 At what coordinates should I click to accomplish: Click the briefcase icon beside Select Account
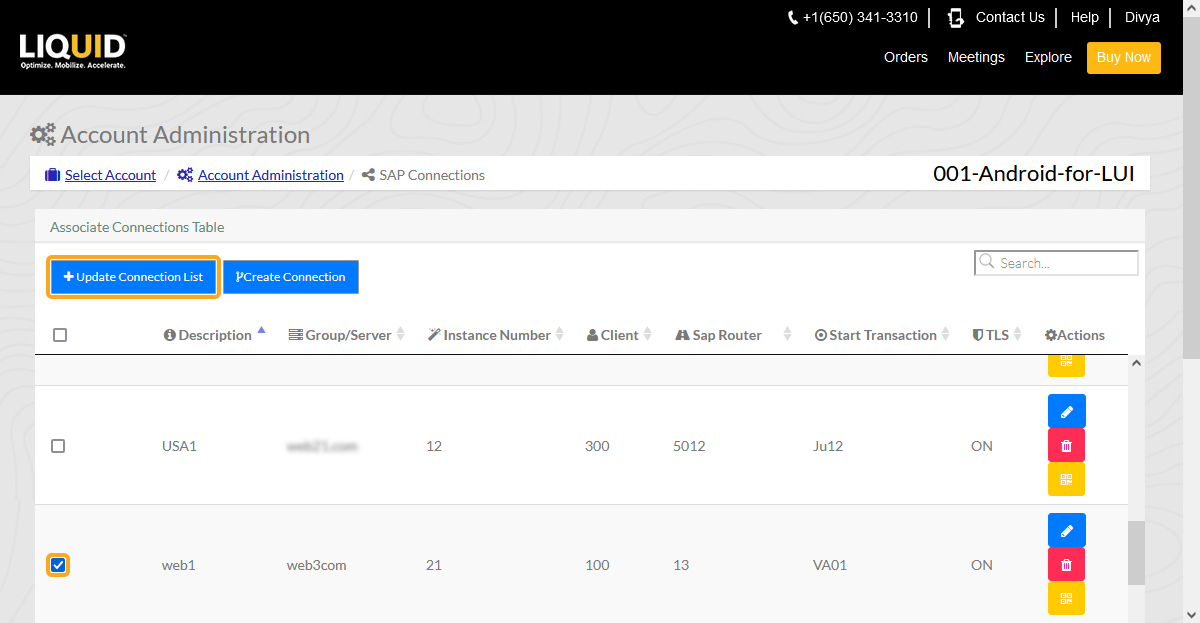[53, 175]
